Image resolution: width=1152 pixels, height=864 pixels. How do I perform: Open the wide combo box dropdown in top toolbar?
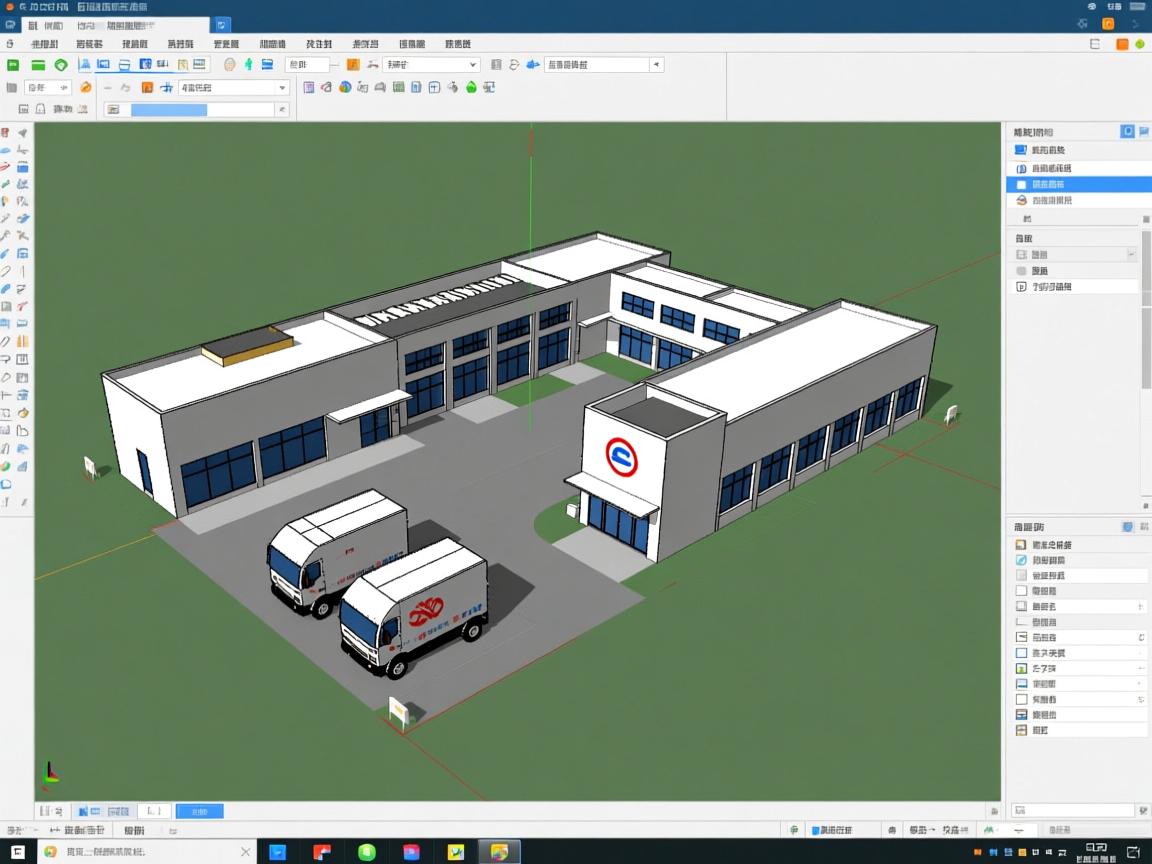[656, 65]
